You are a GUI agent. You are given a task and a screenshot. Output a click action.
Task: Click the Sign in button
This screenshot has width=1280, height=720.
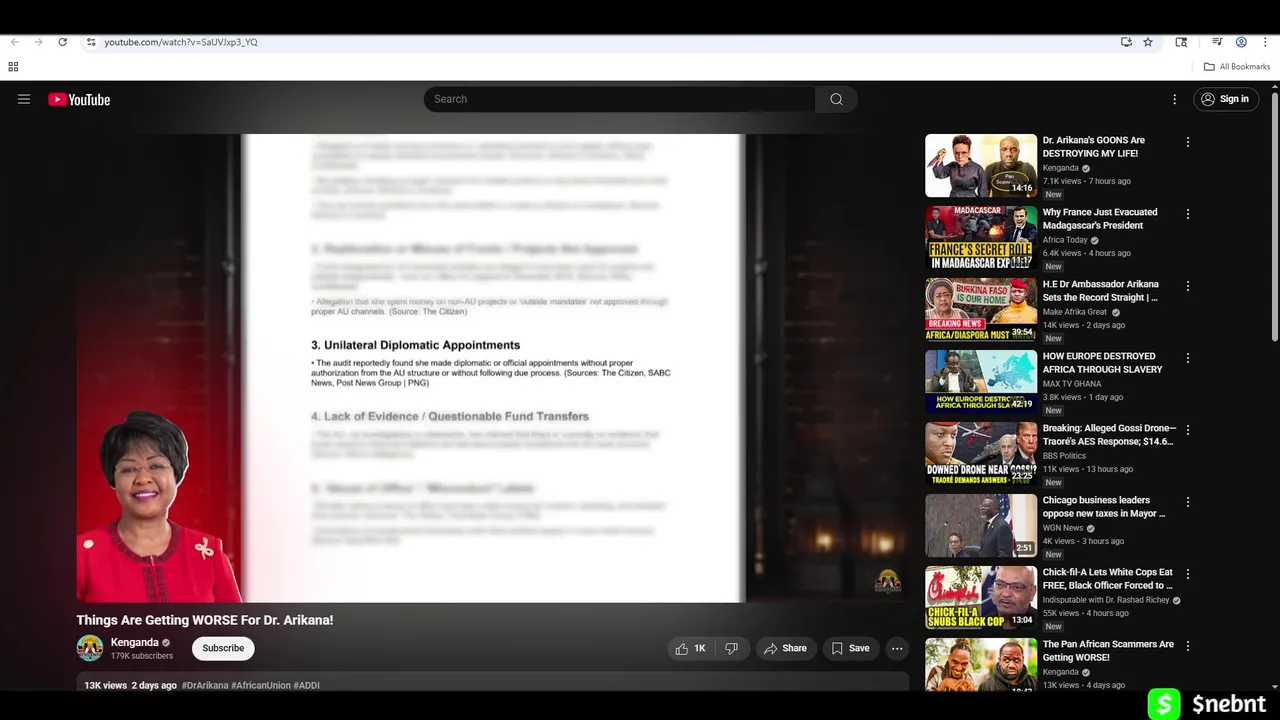pos(1225,99)
